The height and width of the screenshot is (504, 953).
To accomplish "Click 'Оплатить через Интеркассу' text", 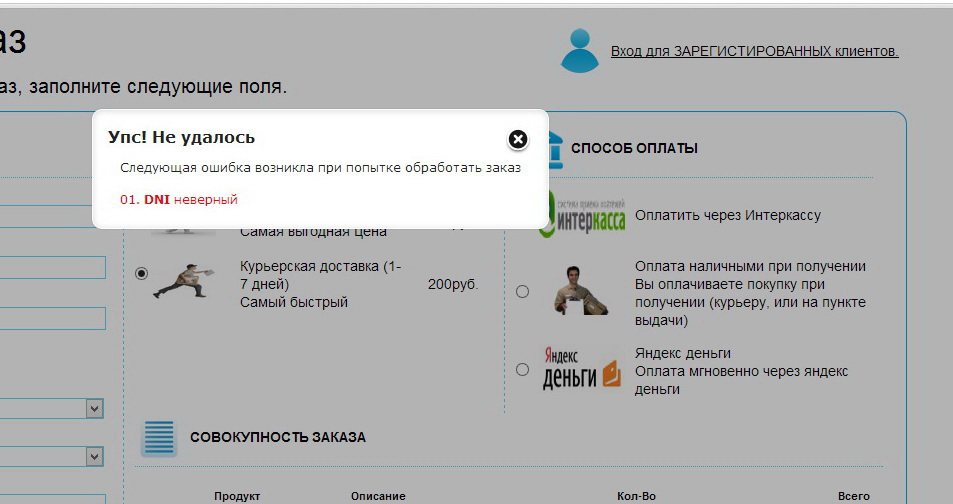I will point(728,215).
